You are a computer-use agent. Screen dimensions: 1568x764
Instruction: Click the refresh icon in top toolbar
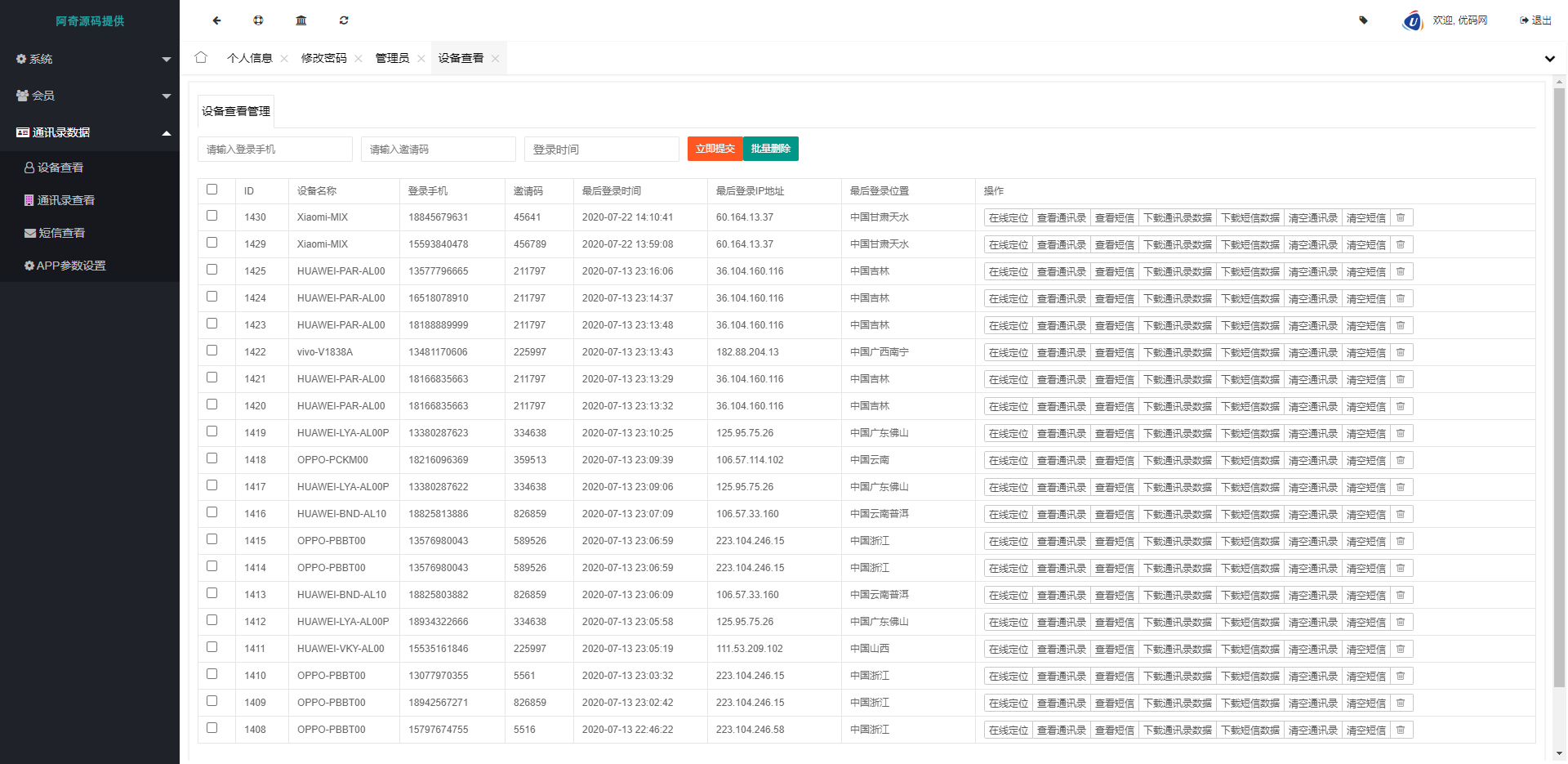coord(344,20)
